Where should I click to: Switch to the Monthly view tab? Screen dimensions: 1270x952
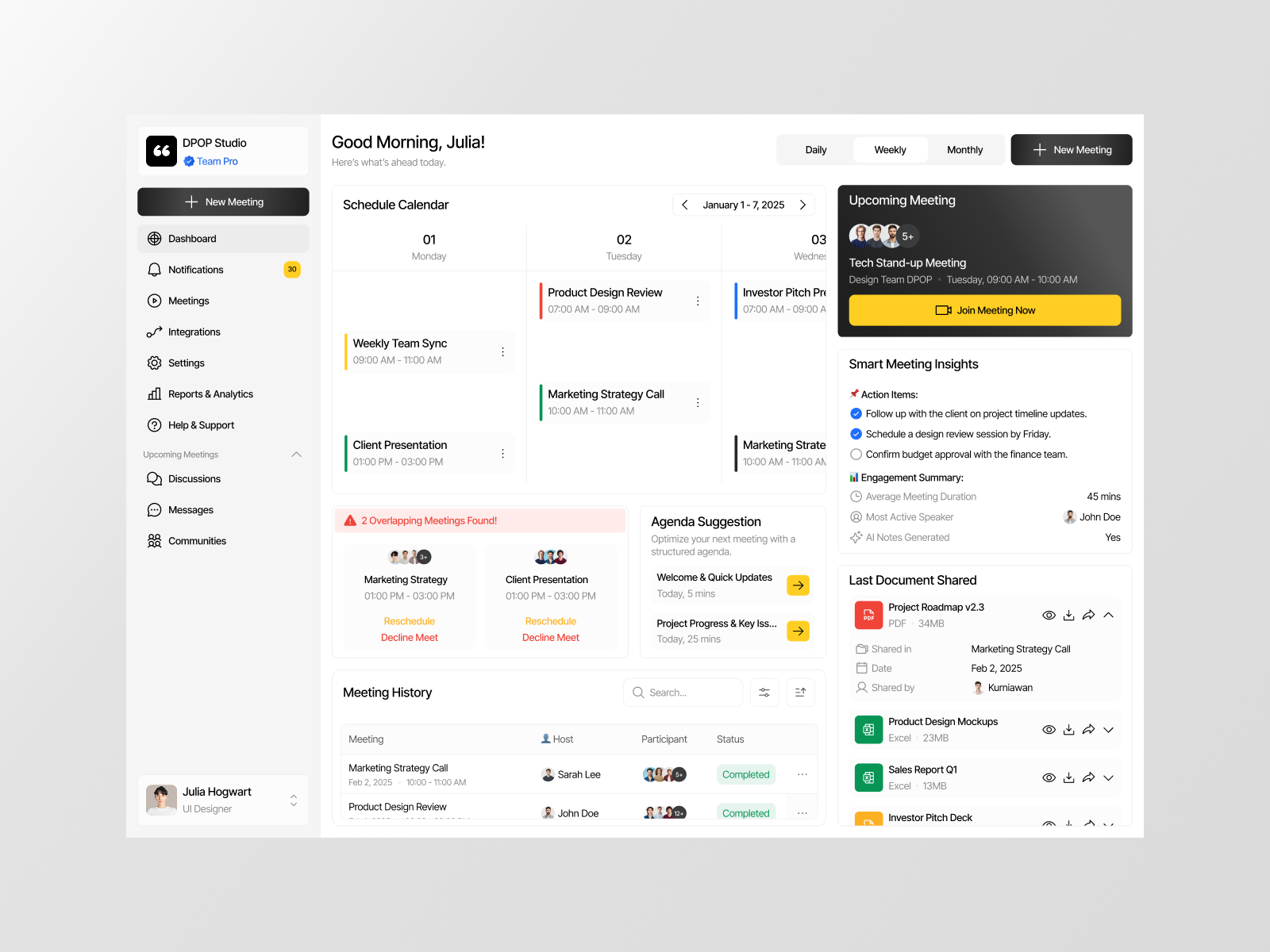click(964, 149)
